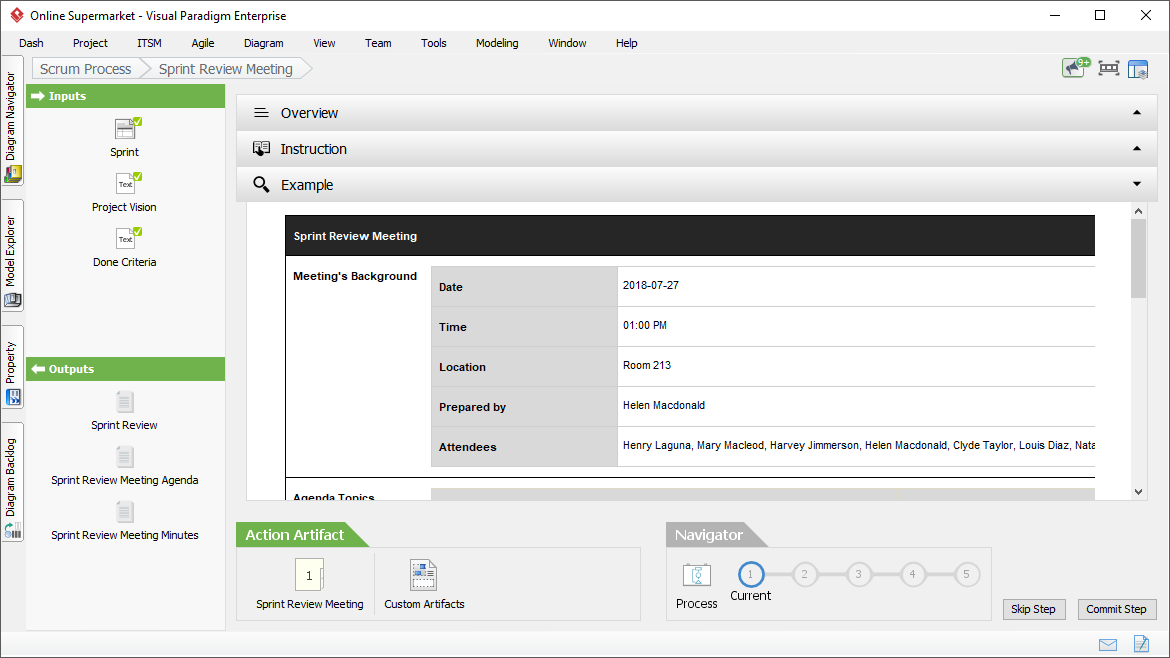This screenshot has width=1170, height=658.
Task: Open the Sprint Review output icon
Action: point(125,402)
